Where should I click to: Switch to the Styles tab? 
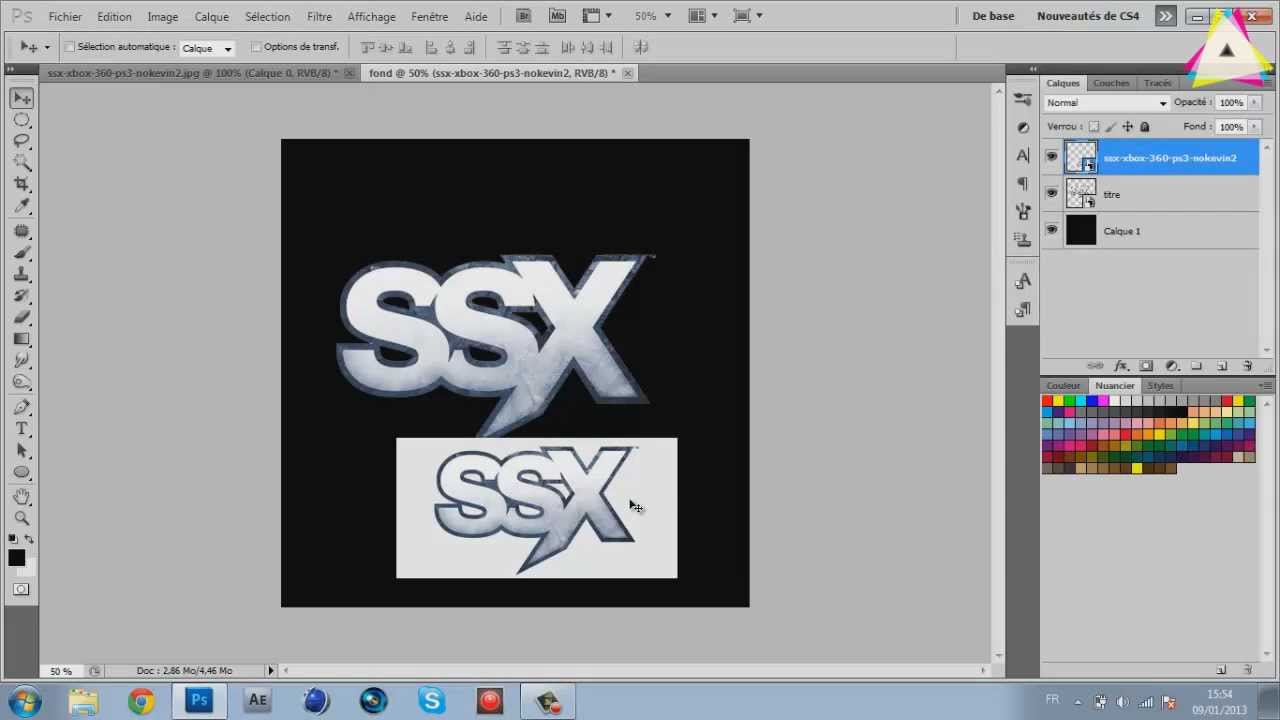click(x=1160, y=386)
